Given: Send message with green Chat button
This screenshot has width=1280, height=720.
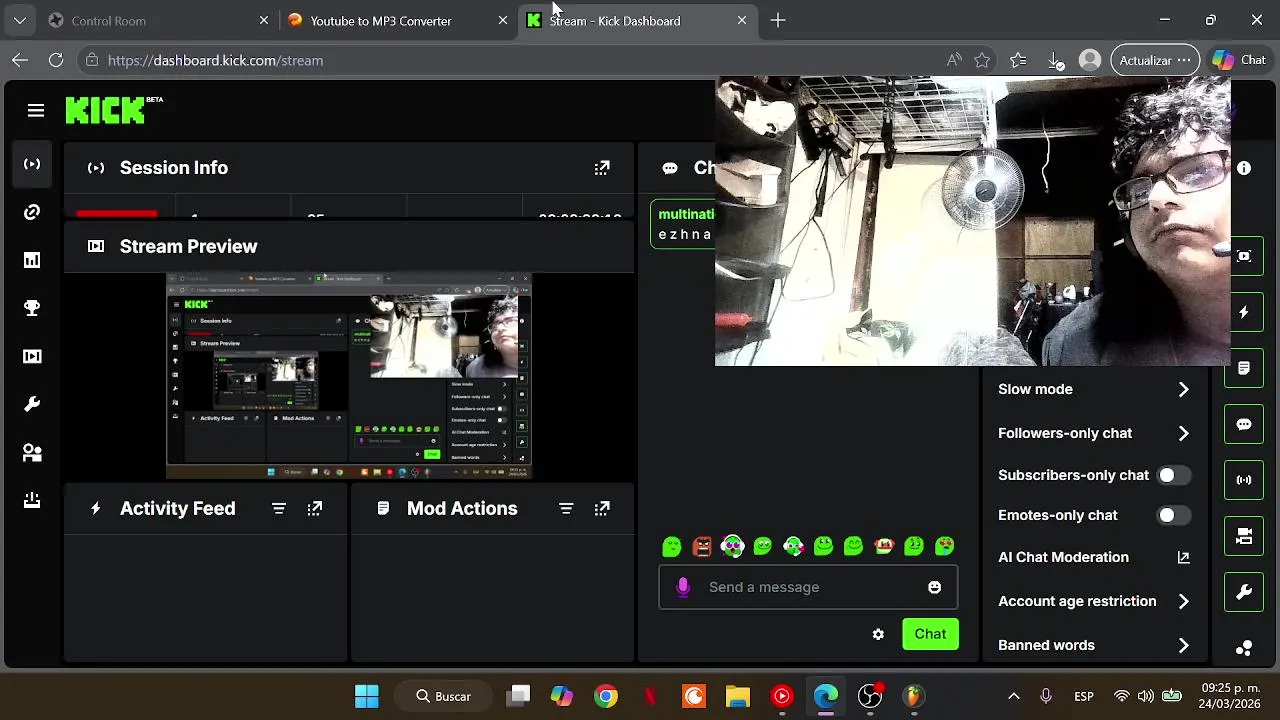Looking at the screenshot, I should pyautogui.click(x=930, y=634).
